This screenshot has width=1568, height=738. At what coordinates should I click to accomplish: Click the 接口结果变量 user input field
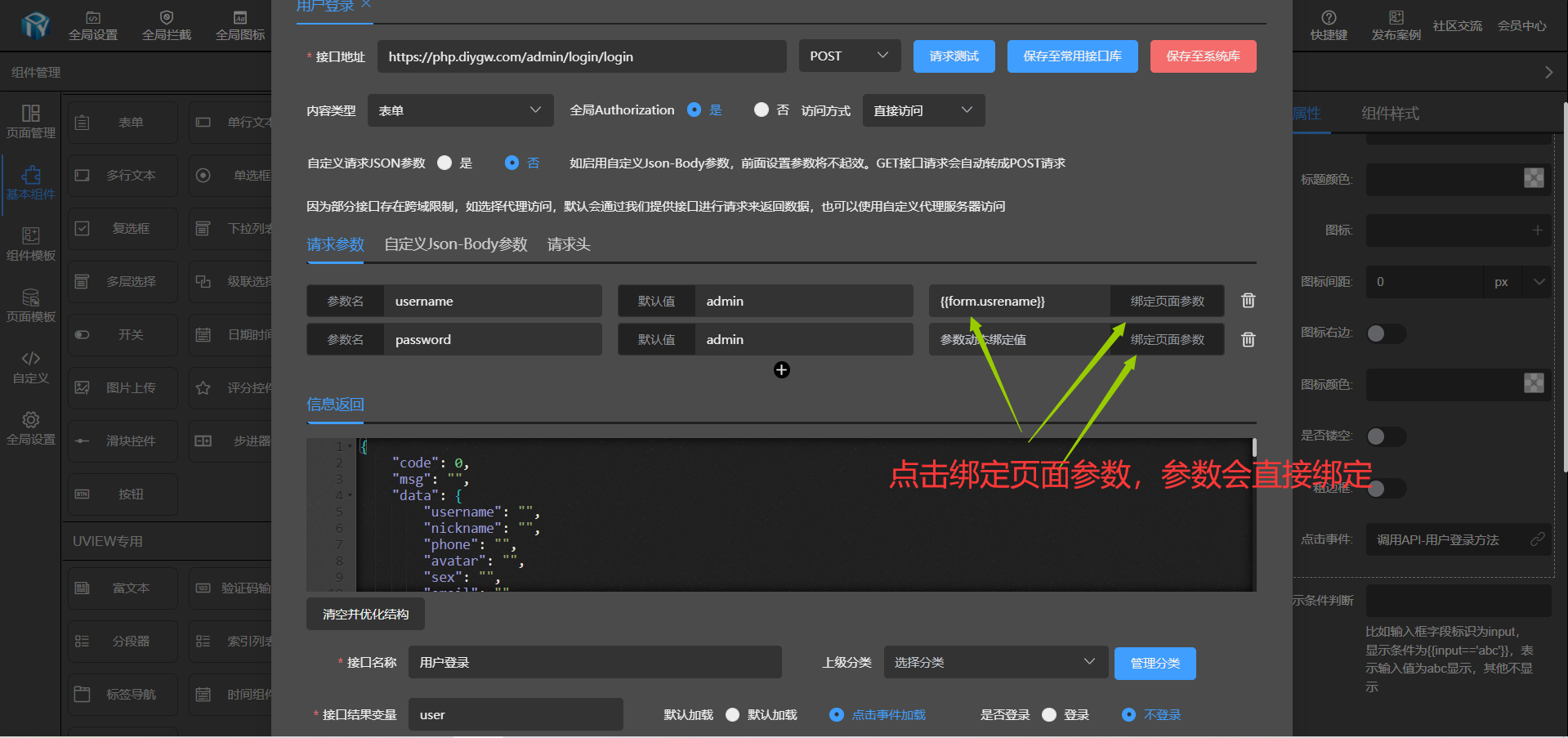pos(516,714)
